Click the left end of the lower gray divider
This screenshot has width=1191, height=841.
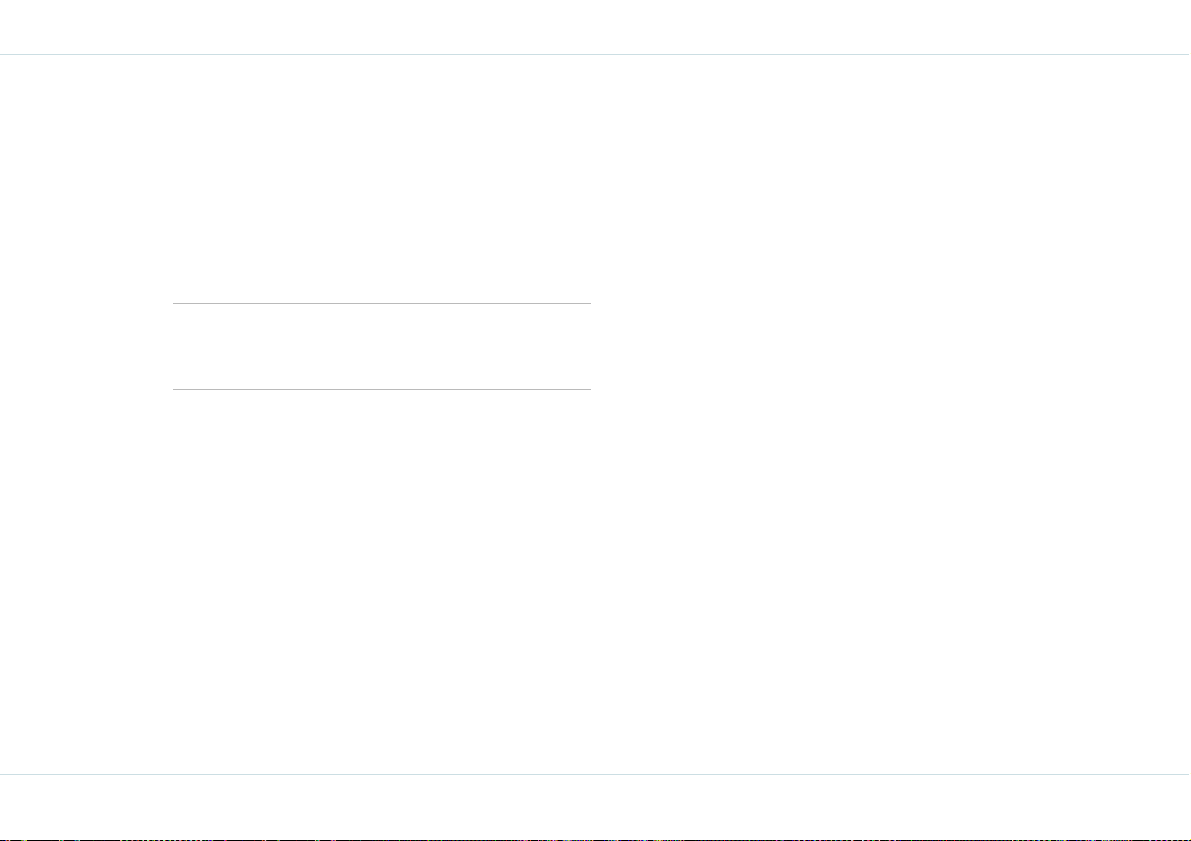click(x=176, y=389)
